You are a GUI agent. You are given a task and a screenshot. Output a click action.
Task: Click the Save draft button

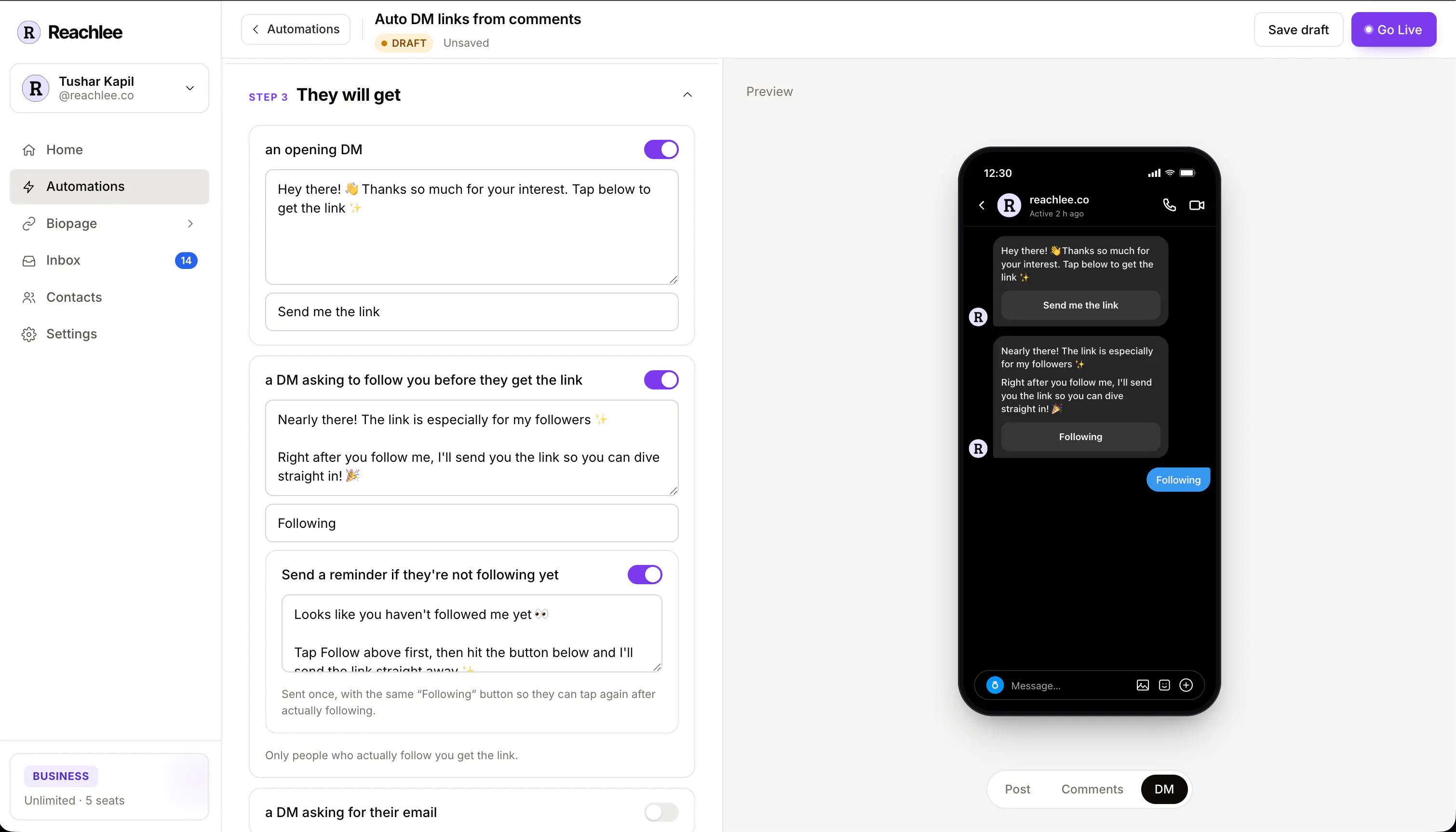1298,30
